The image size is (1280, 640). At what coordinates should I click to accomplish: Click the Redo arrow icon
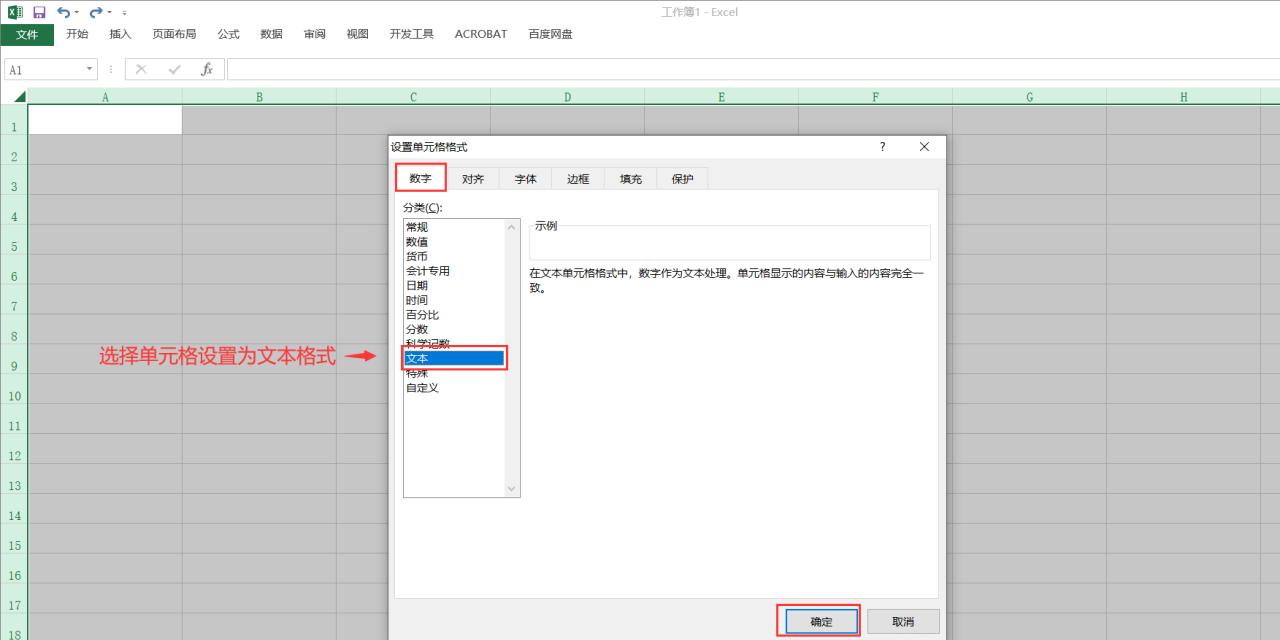coord(95,12)
